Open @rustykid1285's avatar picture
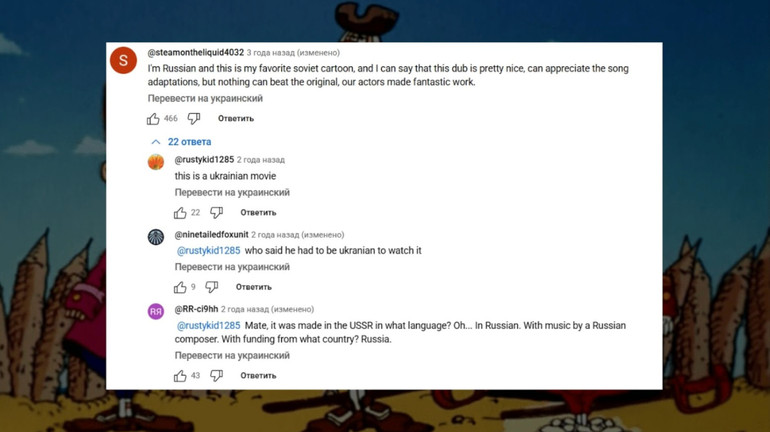Screen dimensions: 770x432 156,162
